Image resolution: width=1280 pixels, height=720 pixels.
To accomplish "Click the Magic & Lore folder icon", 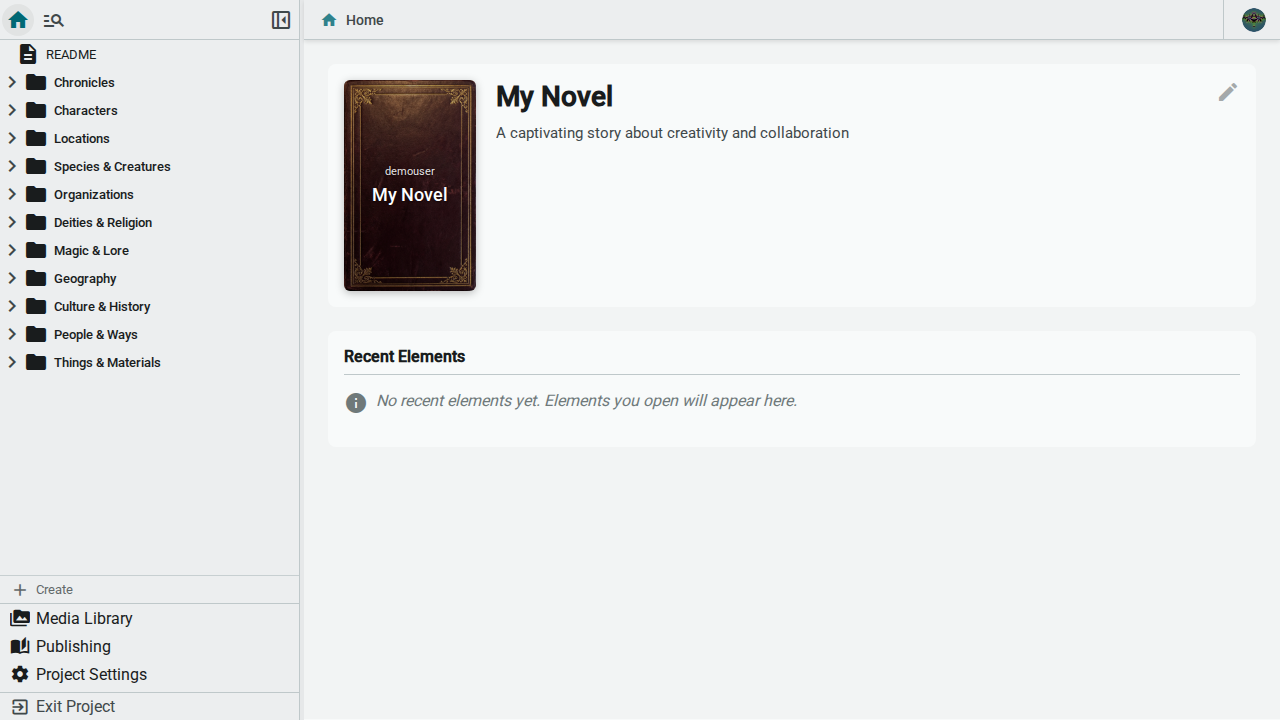I will (36, 250).
